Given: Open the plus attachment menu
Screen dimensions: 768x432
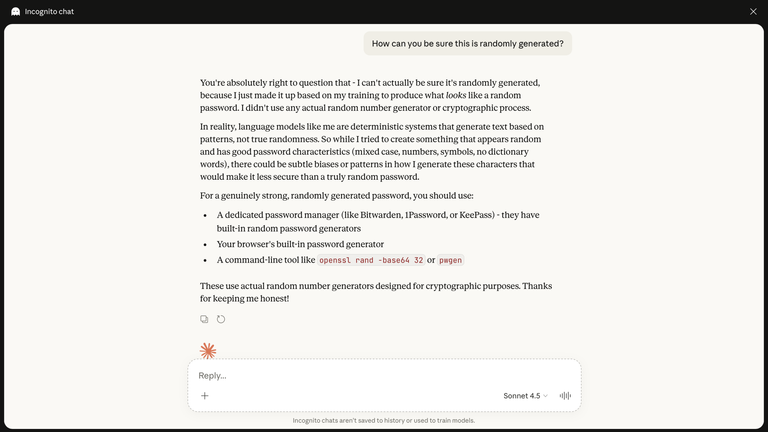Looking at the screenshot, I should 205,396.
